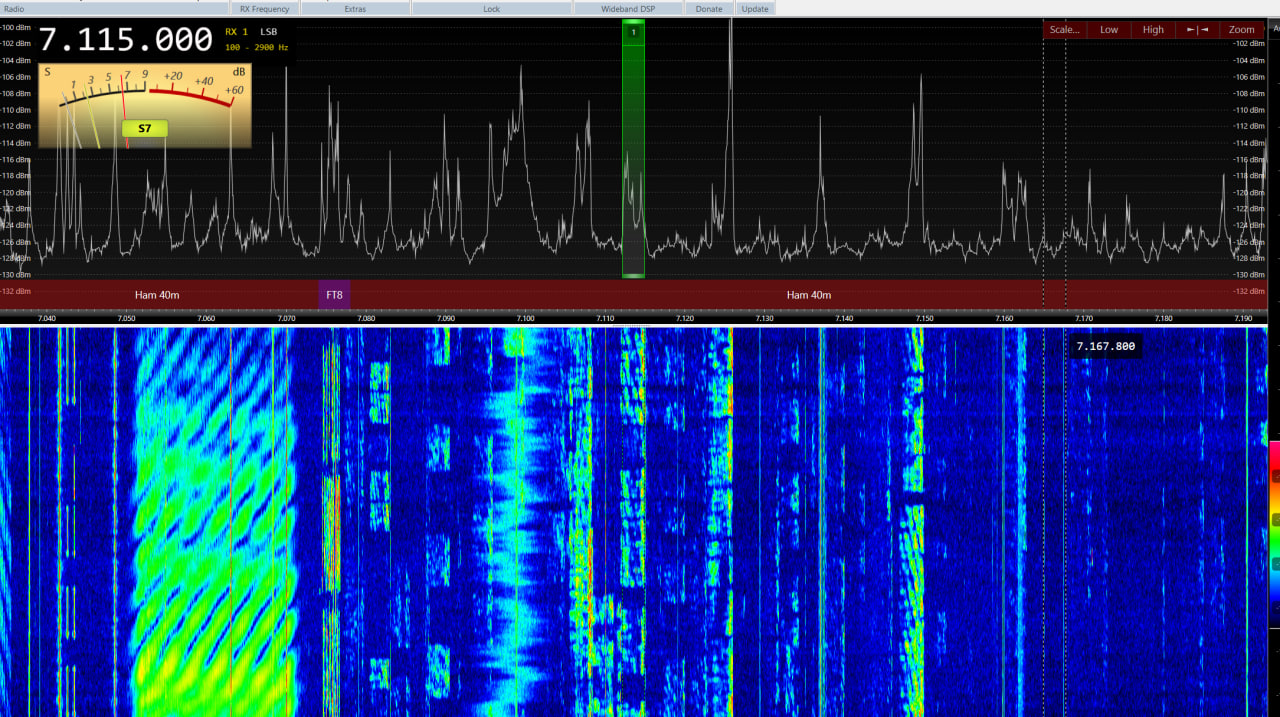Click the 7.115.000 frequency display
1280x717 pixels.
point(126,40)
